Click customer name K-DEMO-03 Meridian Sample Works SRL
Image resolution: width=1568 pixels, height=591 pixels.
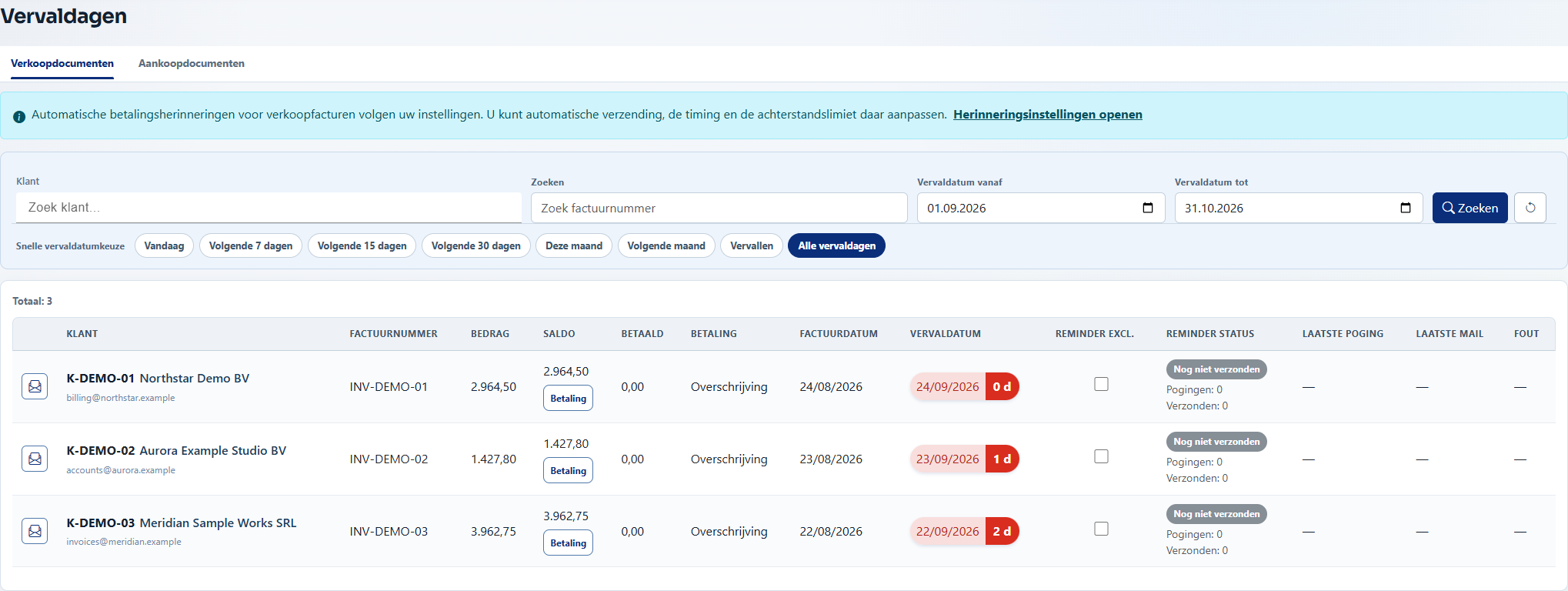[182, 523]
